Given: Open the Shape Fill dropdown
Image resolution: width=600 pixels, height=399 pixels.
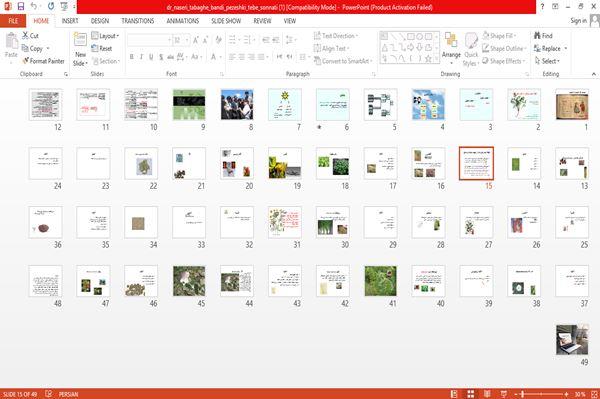Looking at the screenshot, I should click(x=499, y=36).
